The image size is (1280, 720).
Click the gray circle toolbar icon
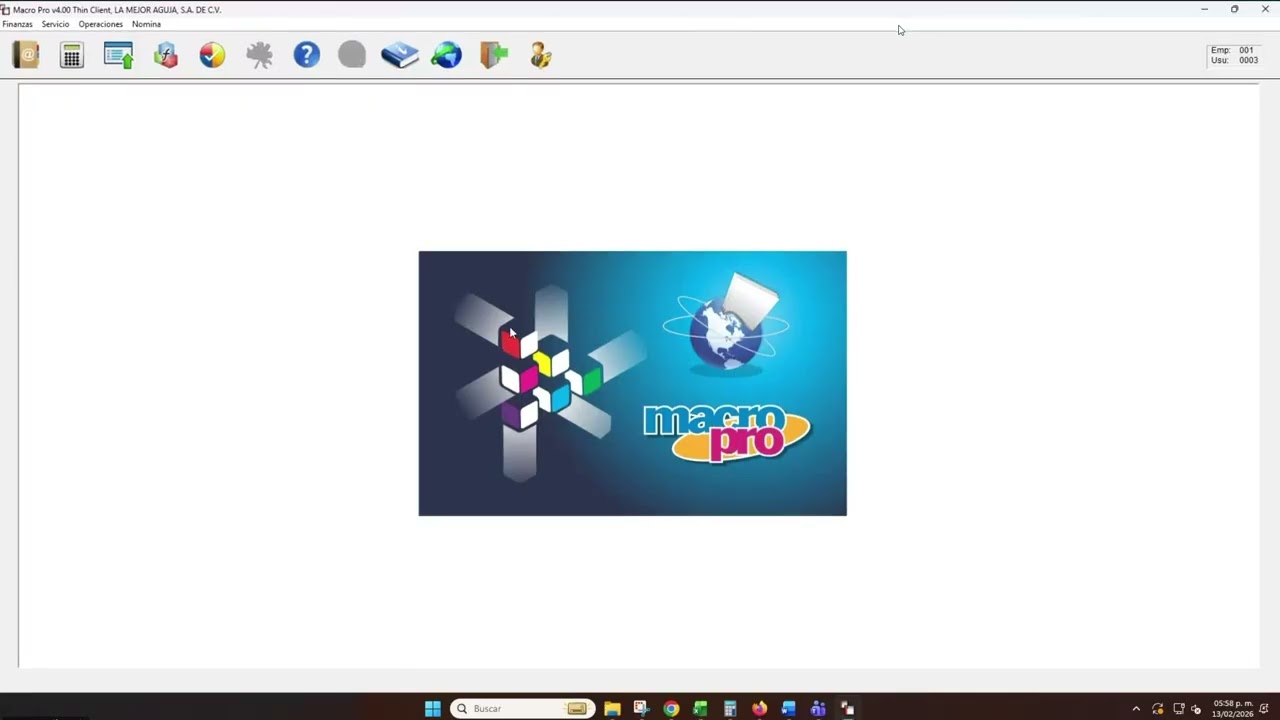[352, 54]
